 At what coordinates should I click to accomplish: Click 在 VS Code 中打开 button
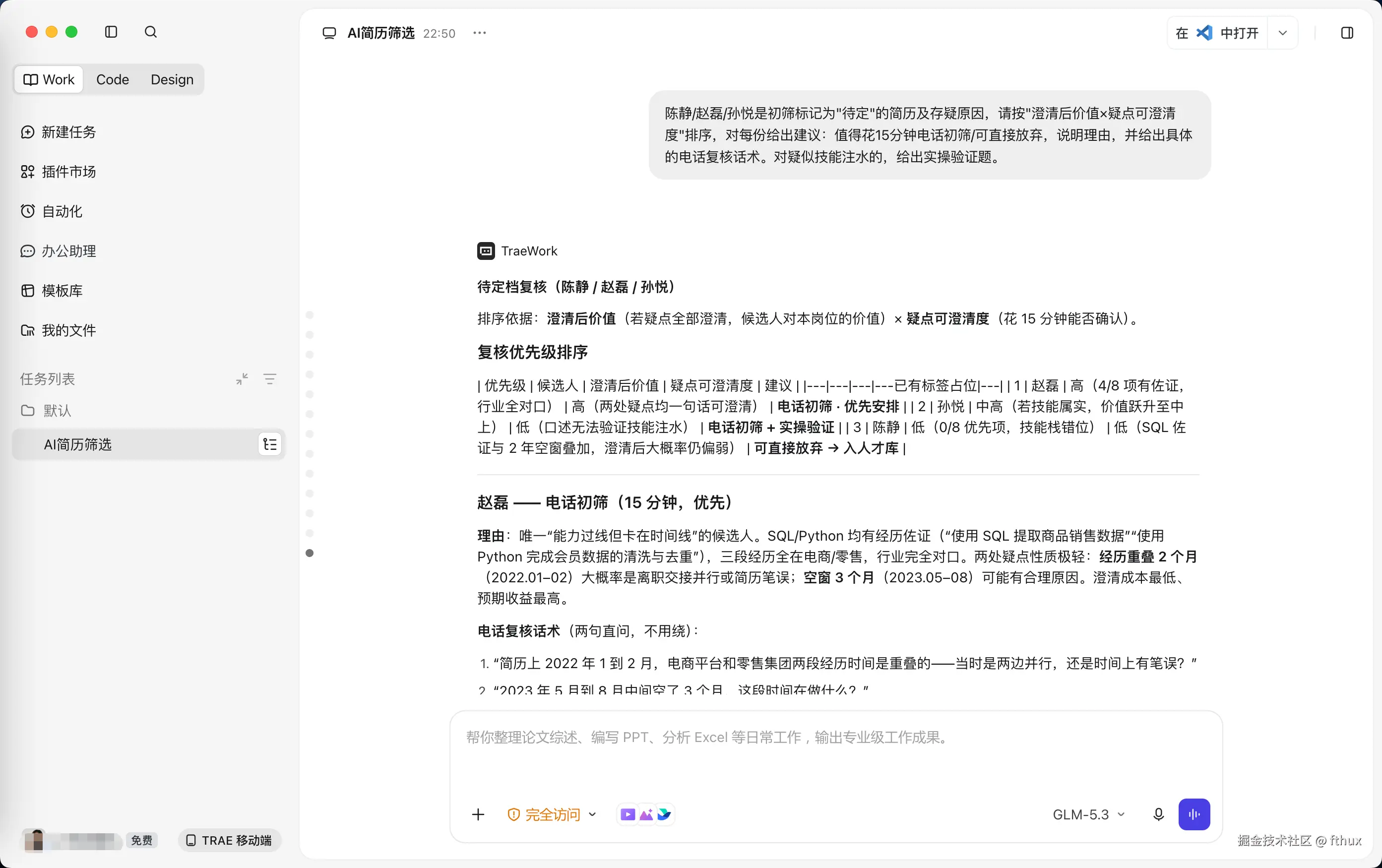pos(1217,33)
